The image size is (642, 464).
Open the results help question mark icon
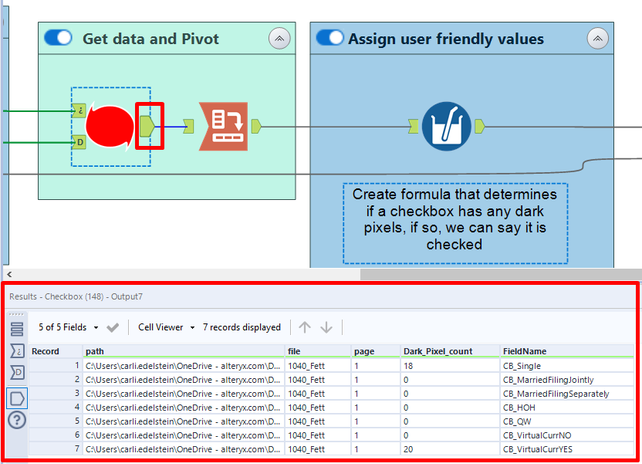click(17, 420)
